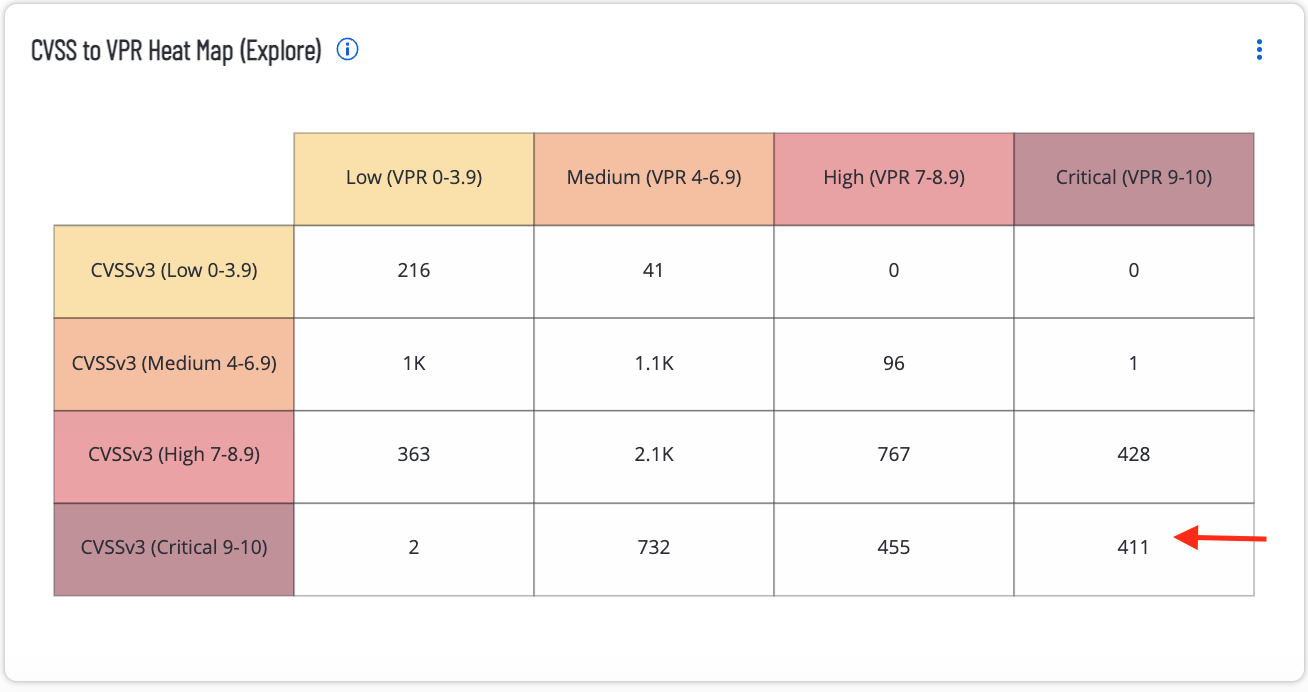1308x692 pixels.
Task: Click the Medium (VPR 4-6.9) column header
Action: tap(654, 178)
